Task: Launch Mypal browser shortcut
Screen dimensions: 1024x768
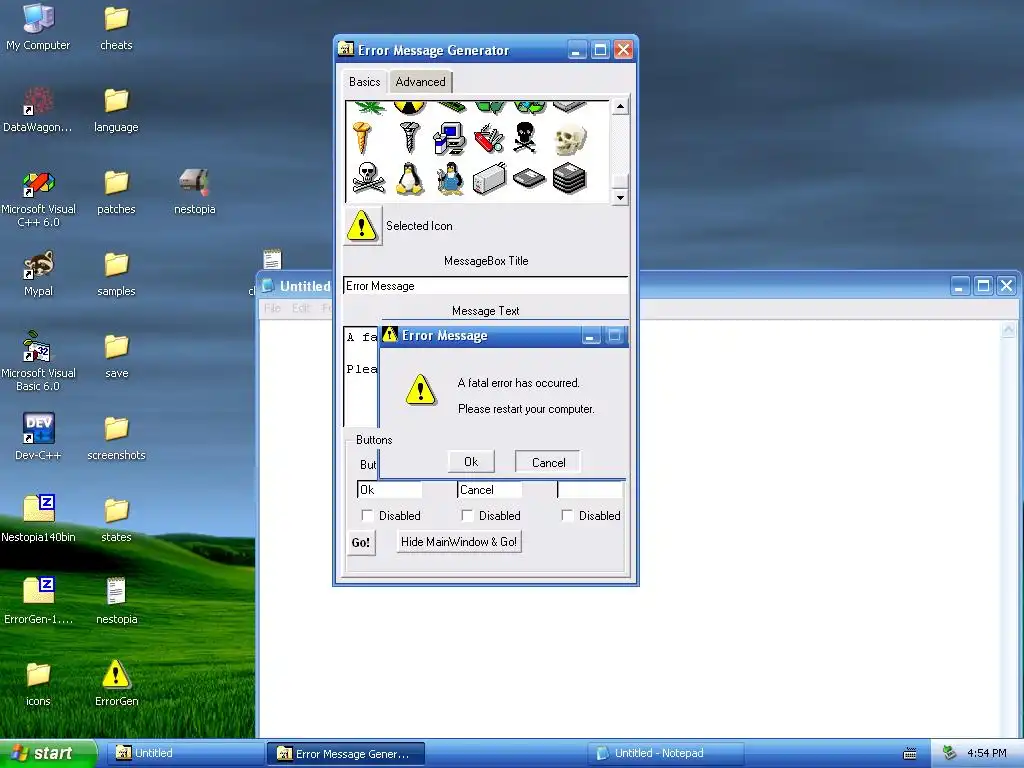Action: click(x=38, y=274)
